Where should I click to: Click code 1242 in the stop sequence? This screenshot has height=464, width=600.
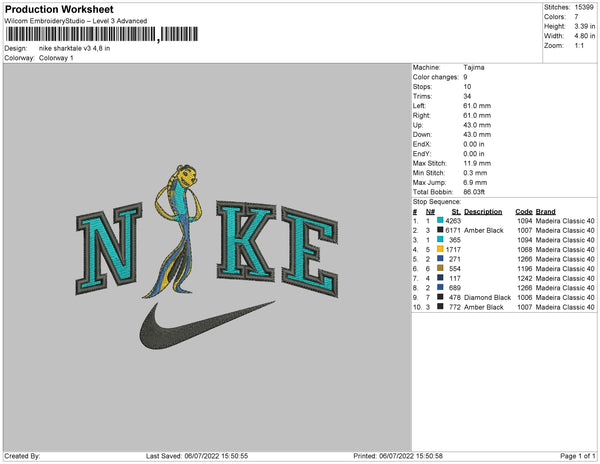coord(524,278)
